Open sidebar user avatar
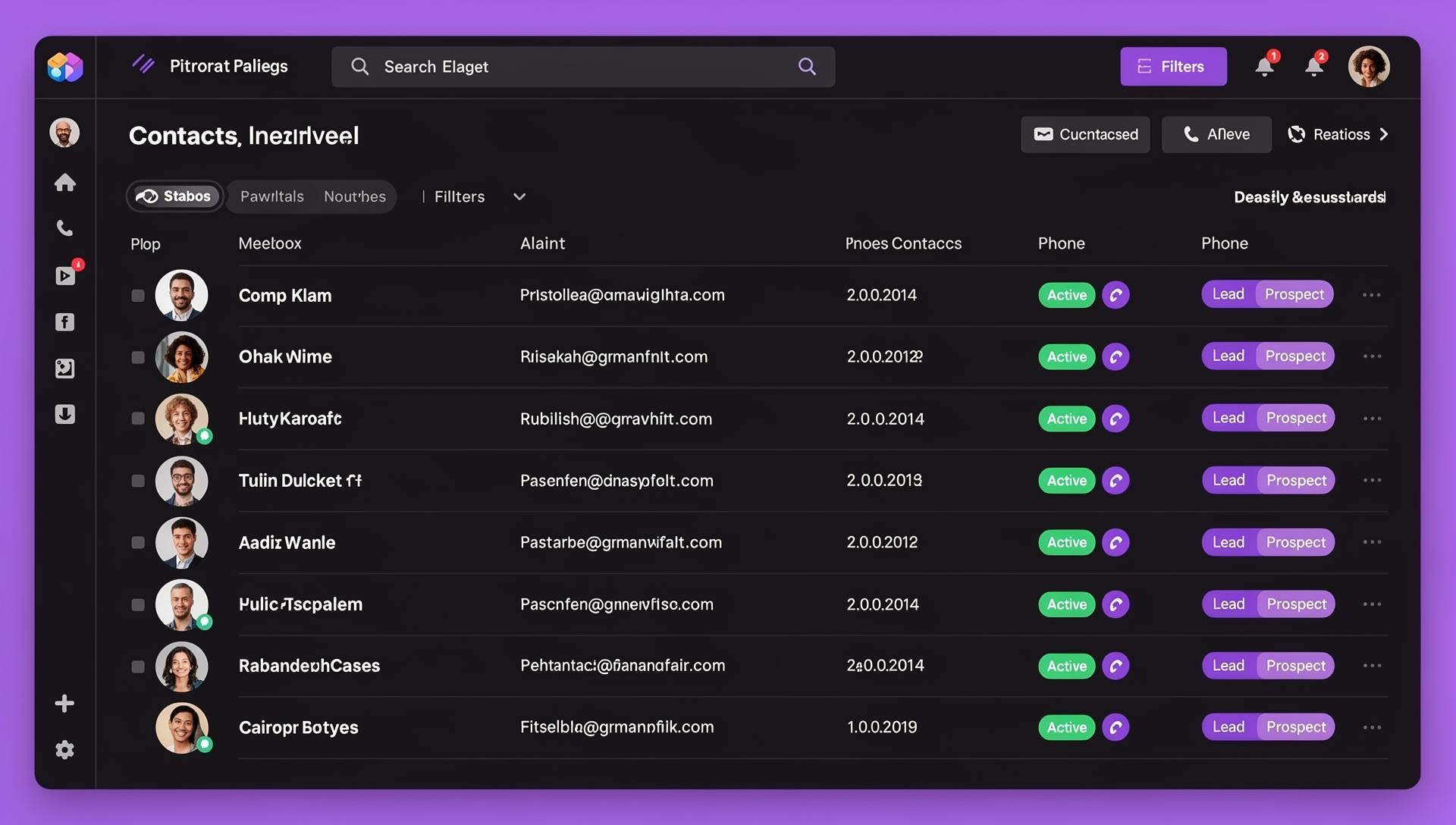 [64, 133]
